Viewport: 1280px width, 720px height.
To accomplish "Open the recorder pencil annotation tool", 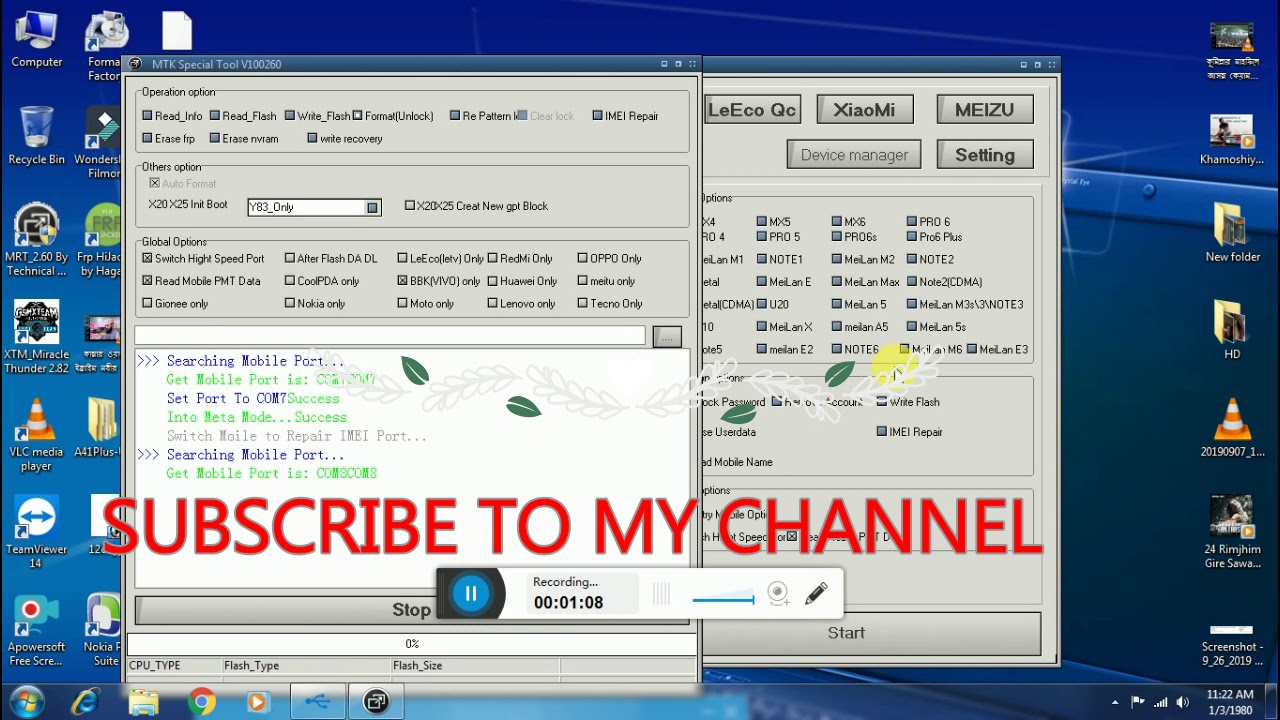I will point(816,593).
